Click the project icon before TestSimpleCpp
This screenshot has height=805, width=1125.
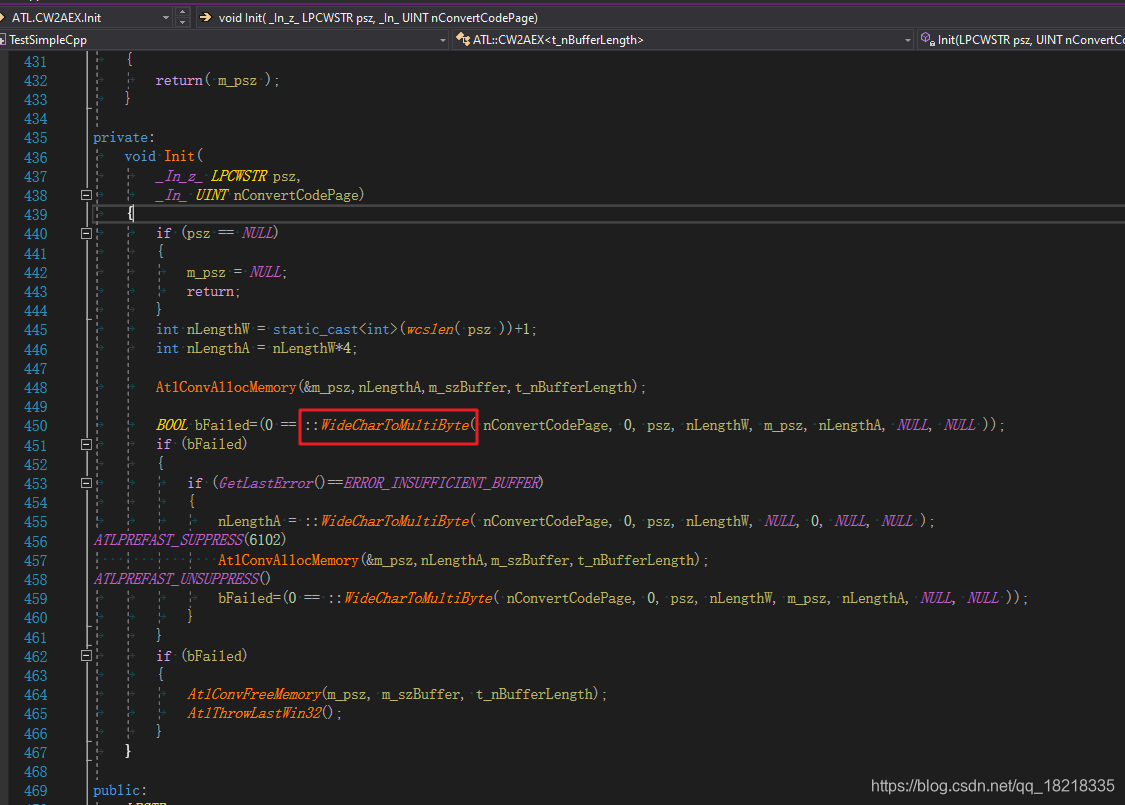(4, 40)
